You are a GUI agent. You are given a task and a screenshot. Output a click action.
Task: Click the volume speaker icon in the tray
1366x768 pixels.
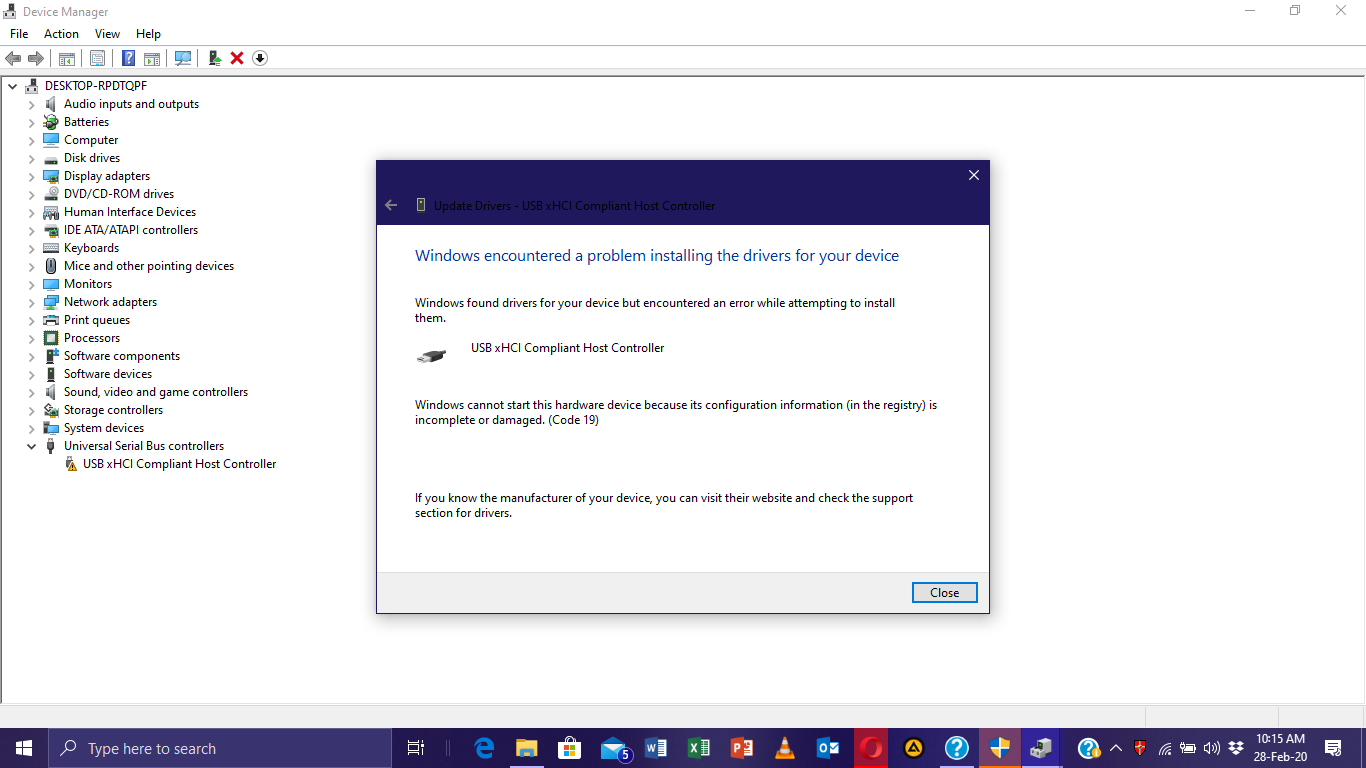[x=1211, y=748]
